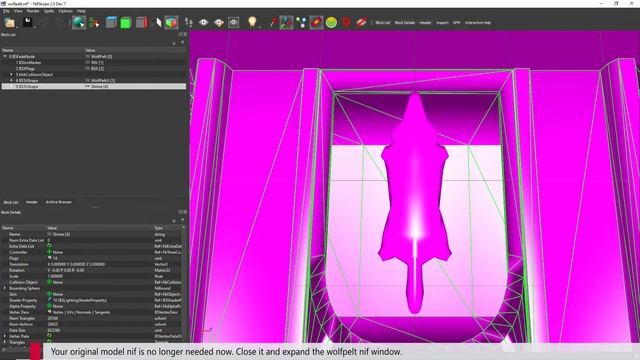Toggle the orange eye visibility icon

219,22
